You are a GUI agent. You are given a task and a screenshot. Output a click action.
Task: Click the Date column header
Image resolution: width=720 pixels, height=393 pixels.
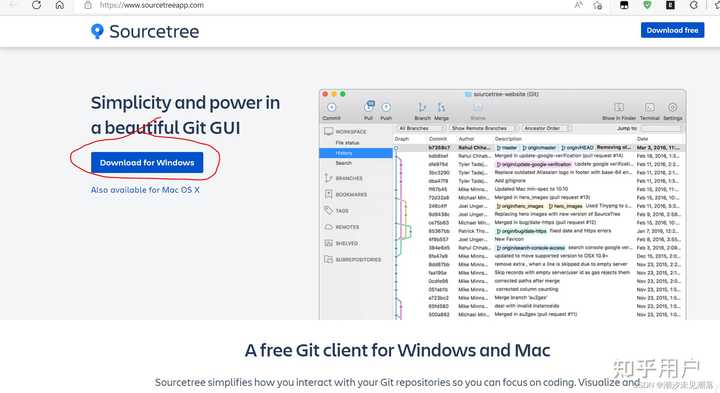[x=642, y=139]
